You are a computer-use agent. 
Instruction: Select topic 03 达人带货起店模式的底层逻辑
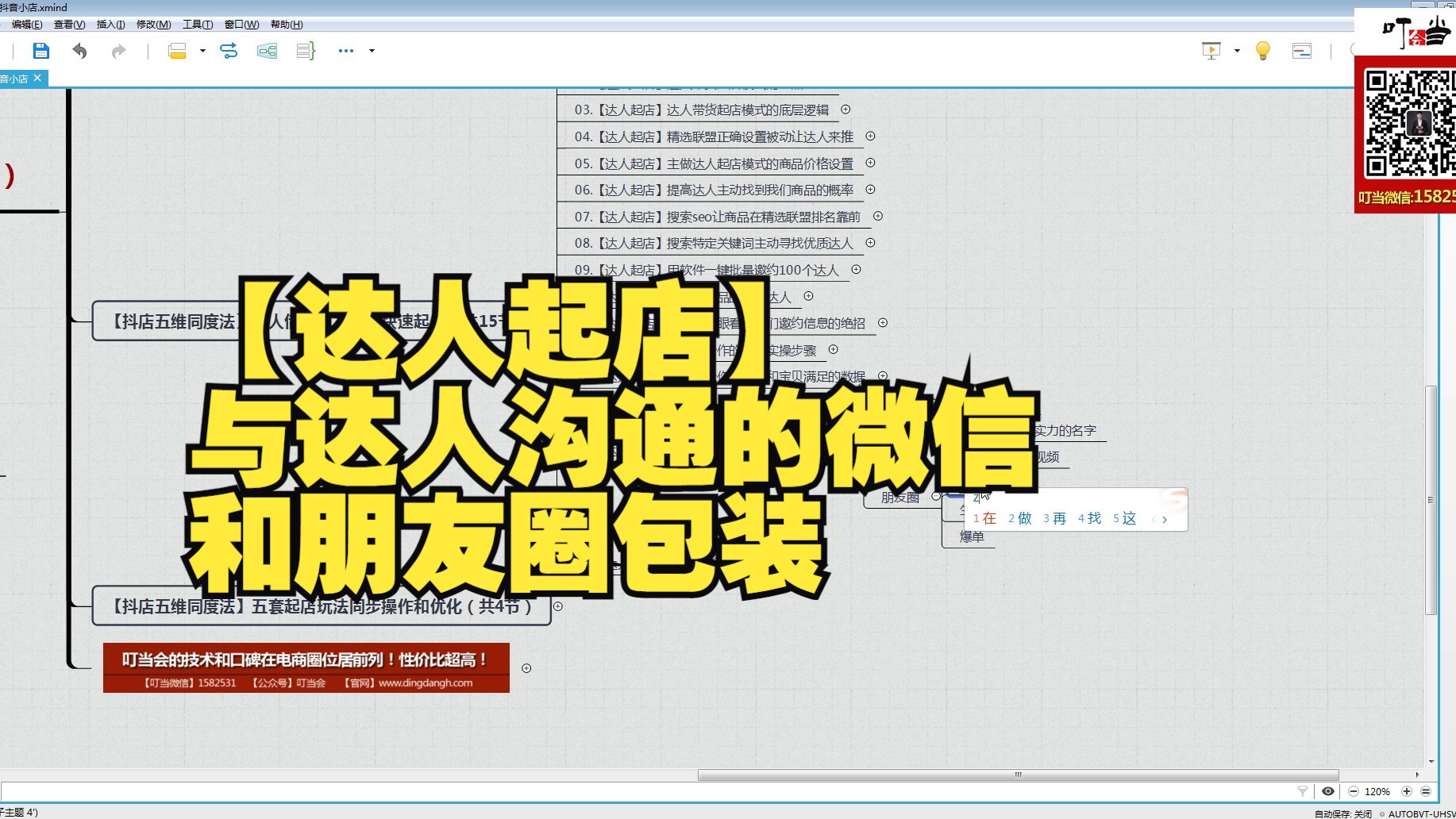pos(702,110)
